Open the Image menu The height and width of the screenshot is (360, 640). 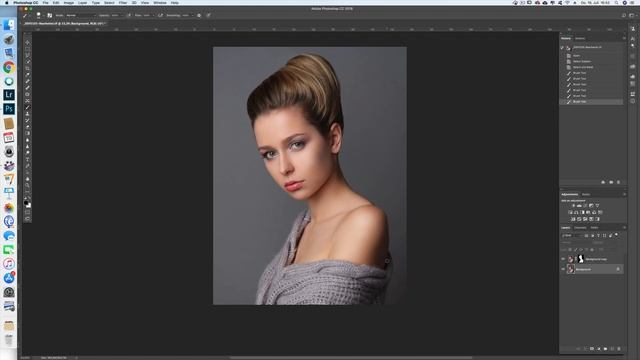tap(69, 2)
